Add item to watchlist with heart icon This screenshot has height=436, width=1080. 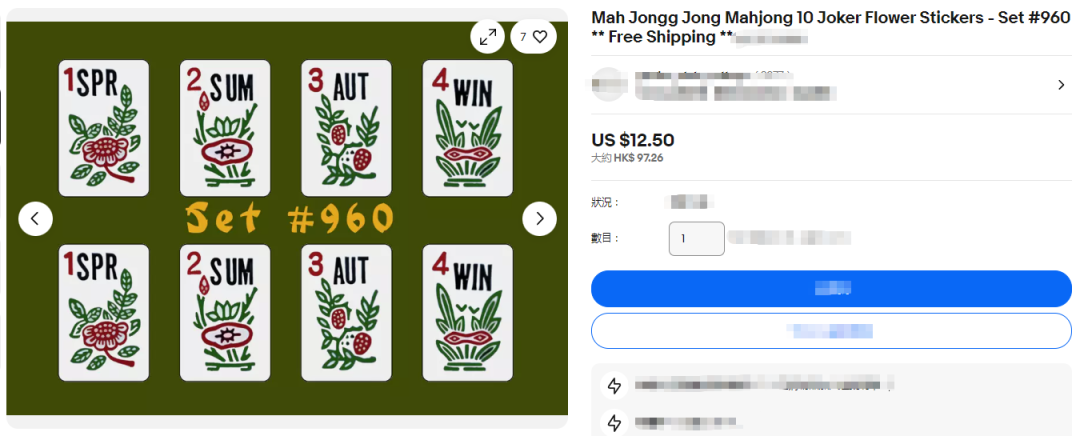coord(533,37)
